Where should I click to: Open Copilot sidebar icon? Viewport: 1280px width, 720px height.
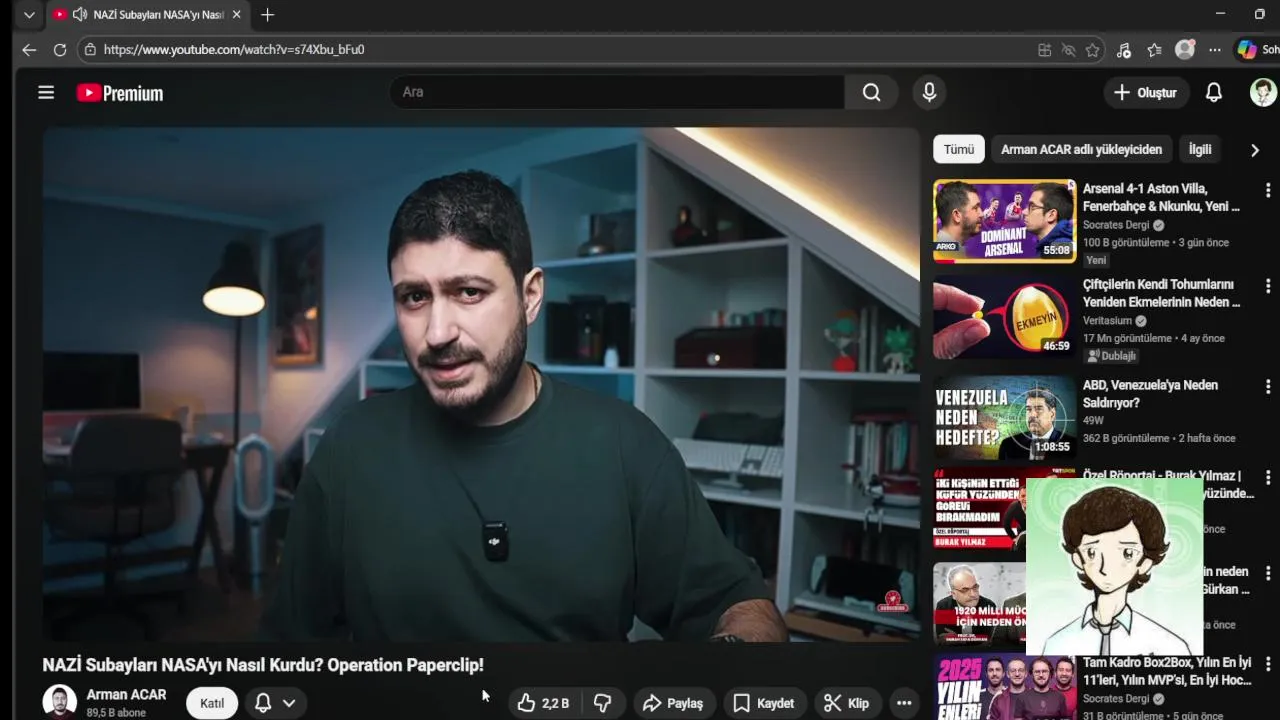[1247, 49]
